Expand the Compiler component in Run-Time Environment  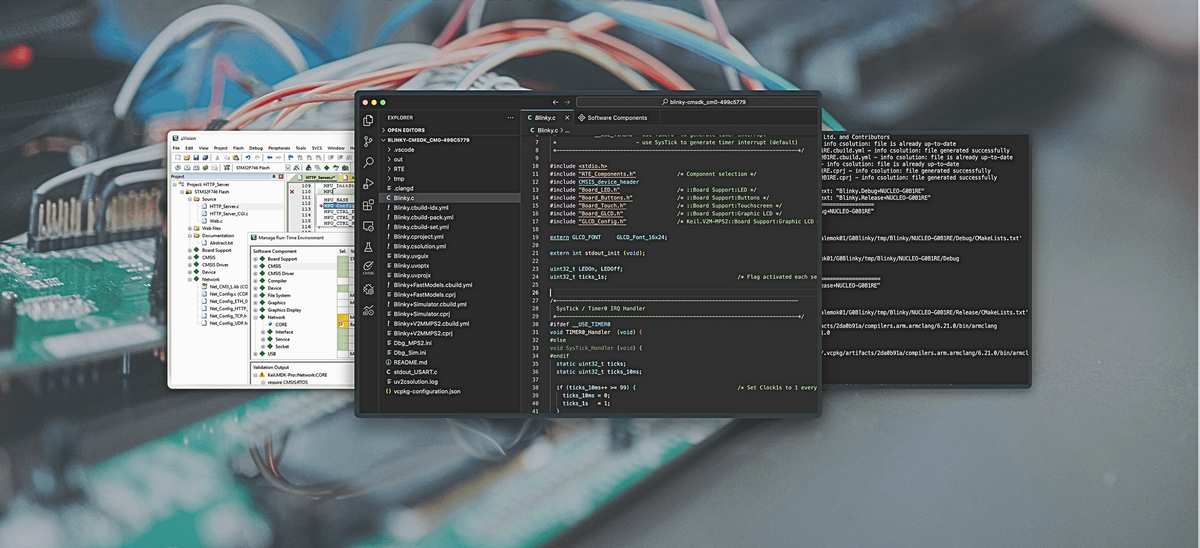pyautogui.click(x=256, y=281)
